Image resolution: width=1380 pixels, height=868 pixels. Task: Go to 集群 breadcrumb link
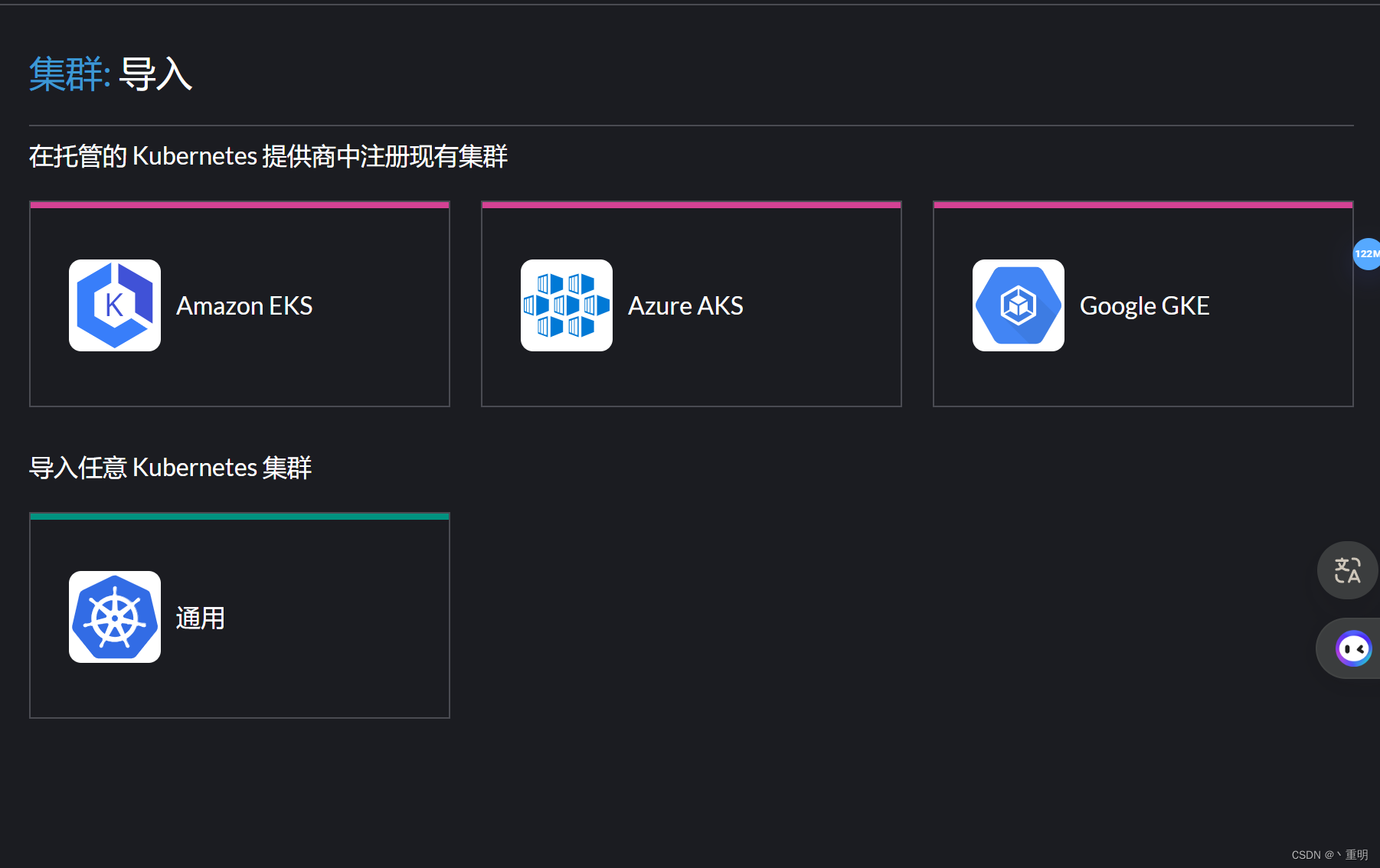click(70, 74)
